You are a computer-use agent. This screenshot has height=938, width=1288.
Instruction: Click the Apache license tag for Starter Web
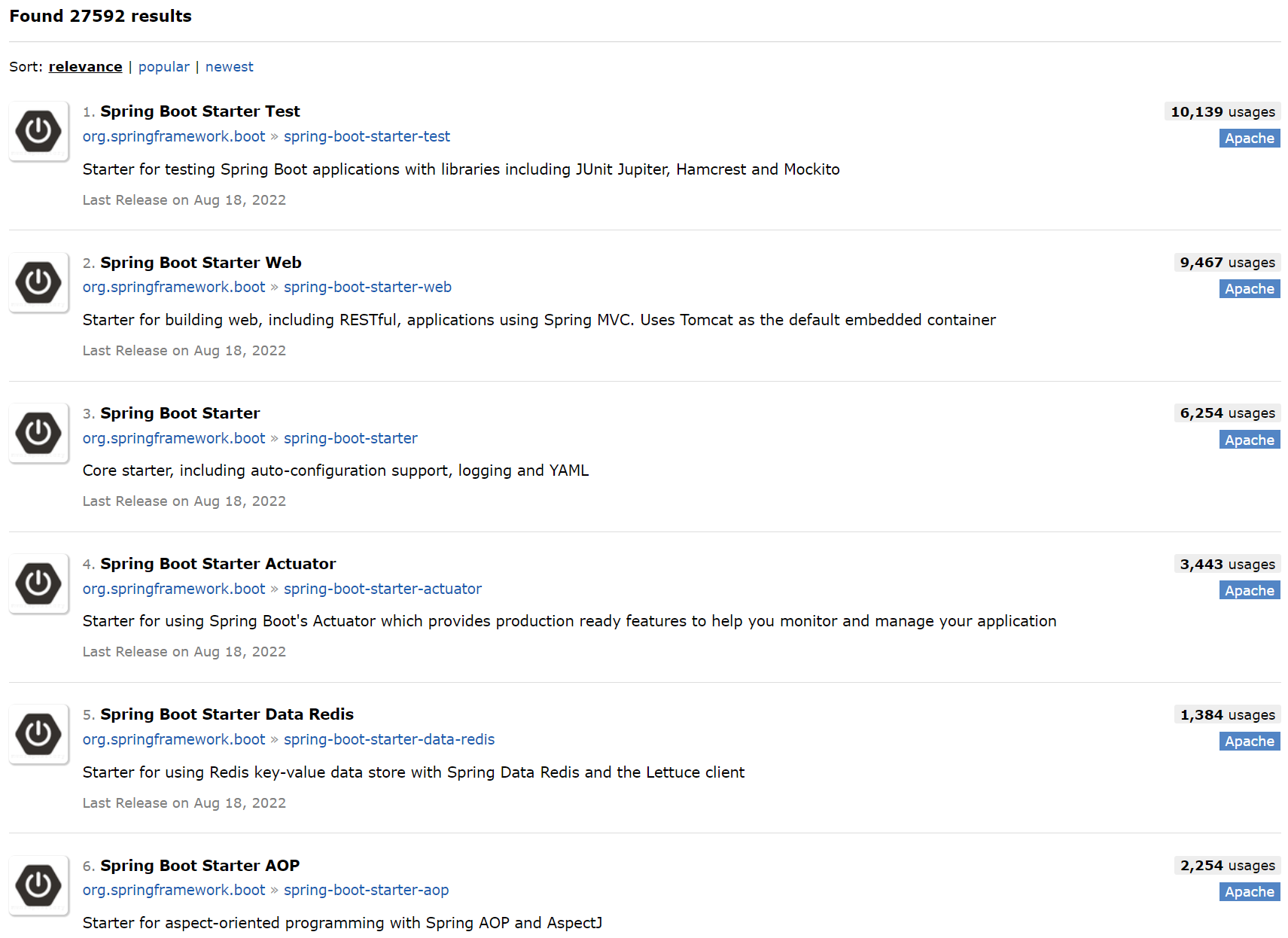point(1250,289)
